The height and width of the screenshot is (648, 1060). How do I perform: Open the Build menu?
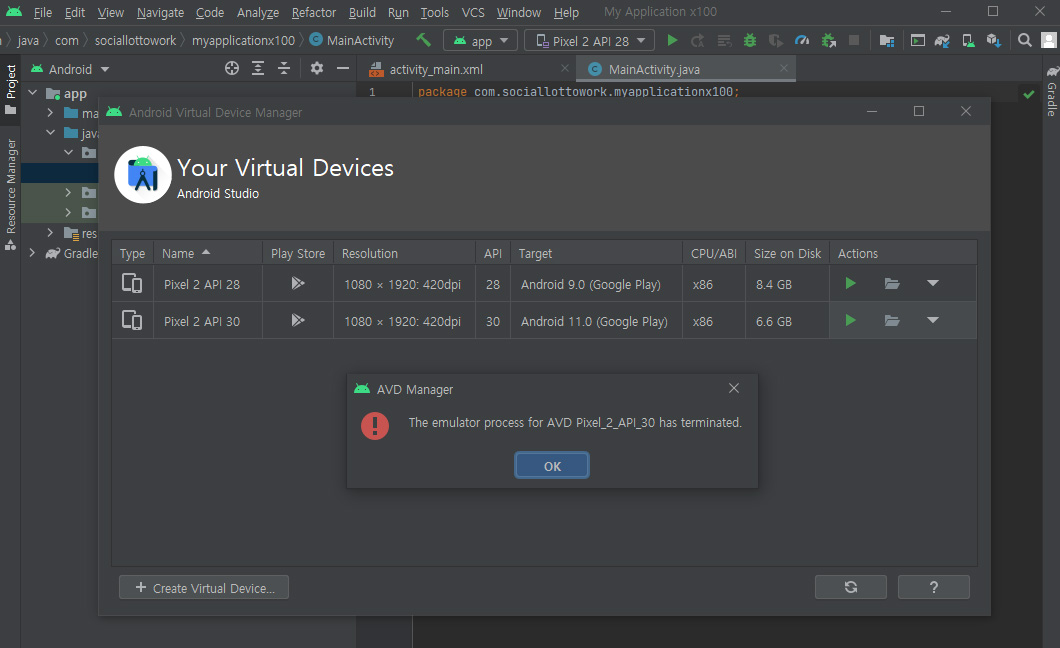362,12
